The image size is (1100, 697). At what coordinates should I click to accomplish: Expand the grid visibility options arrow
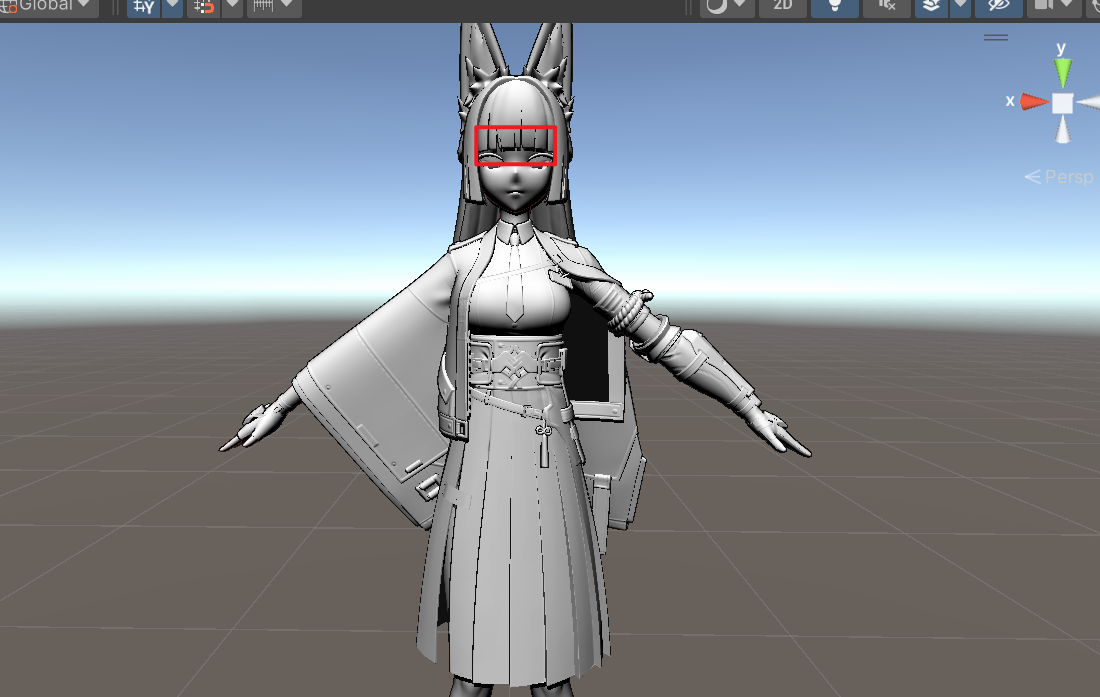point(172,6)
